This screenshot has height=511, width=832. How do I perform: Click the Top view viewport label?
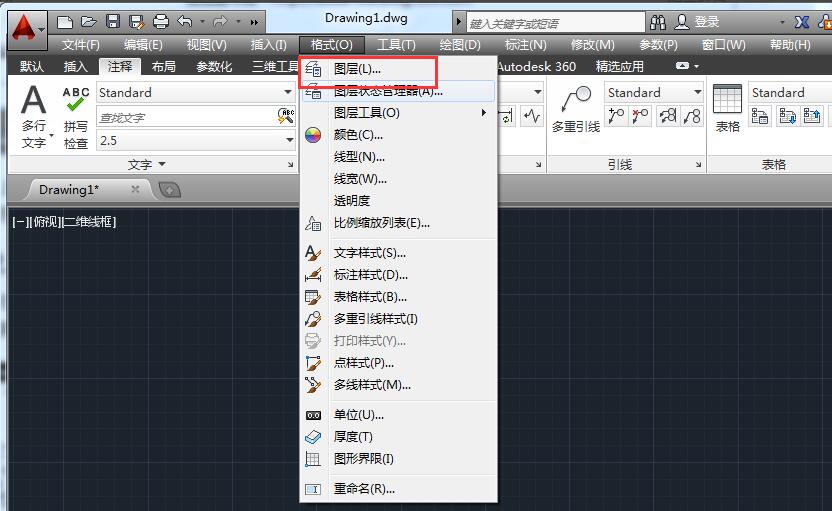point(46,222)
